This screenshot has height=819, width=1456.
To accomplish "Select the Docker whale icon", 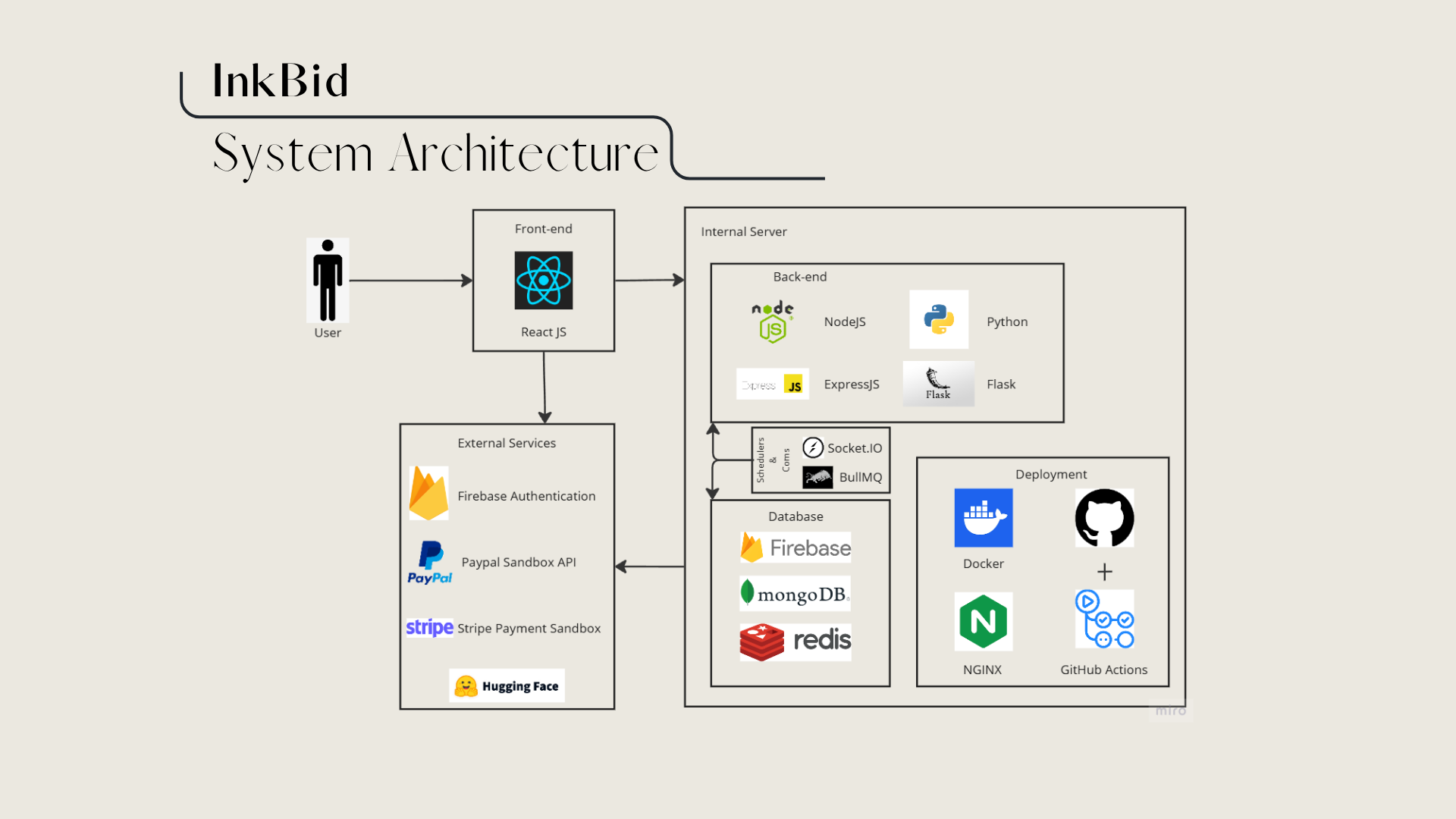I will pyautogui.click(x=983, y=518).
